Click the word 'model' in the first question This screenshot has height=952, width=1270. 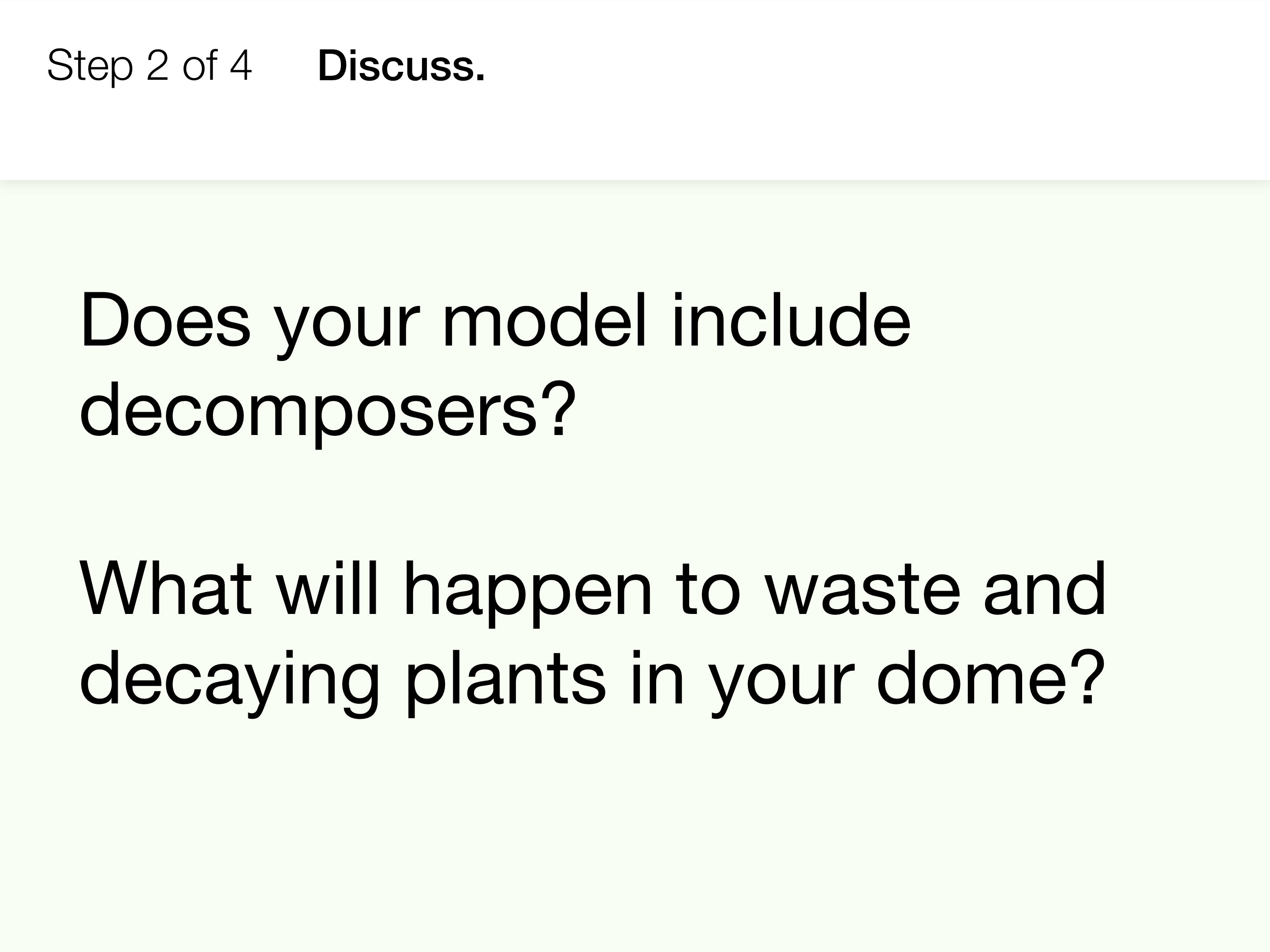coord(544,320)
